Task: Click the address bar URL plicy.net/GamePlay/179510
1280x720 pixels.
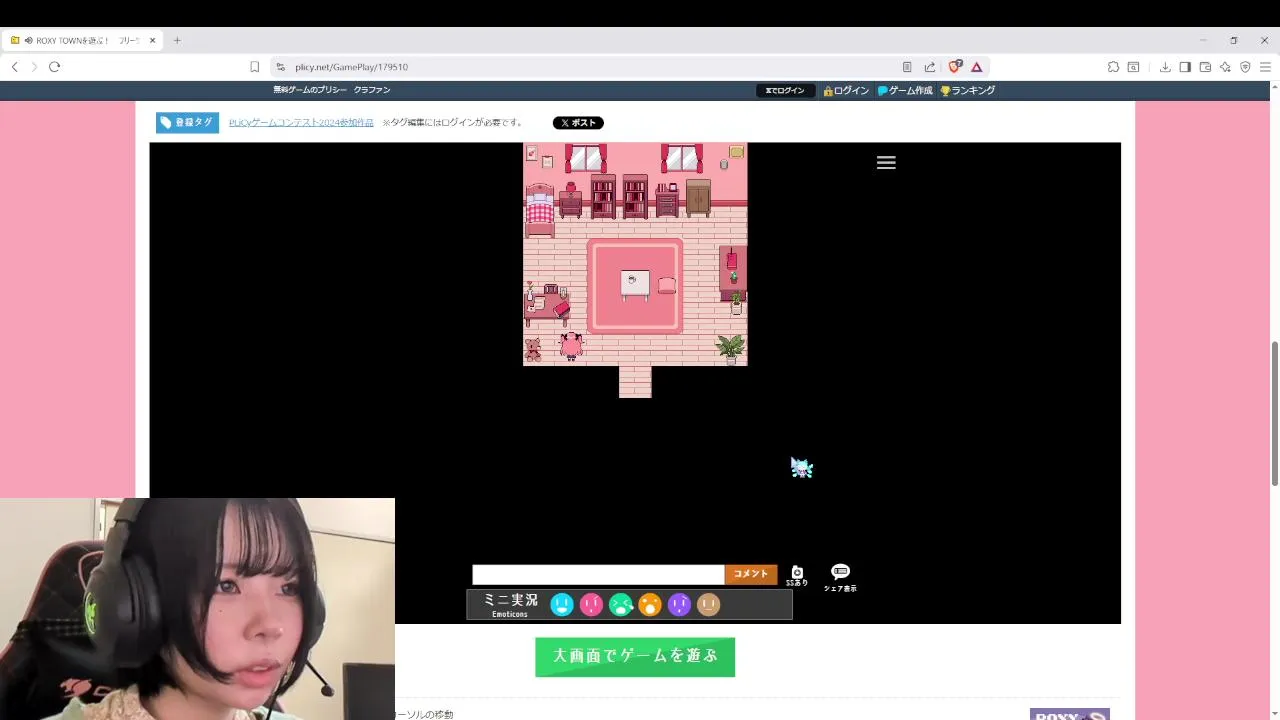Action: pos(351,67)
